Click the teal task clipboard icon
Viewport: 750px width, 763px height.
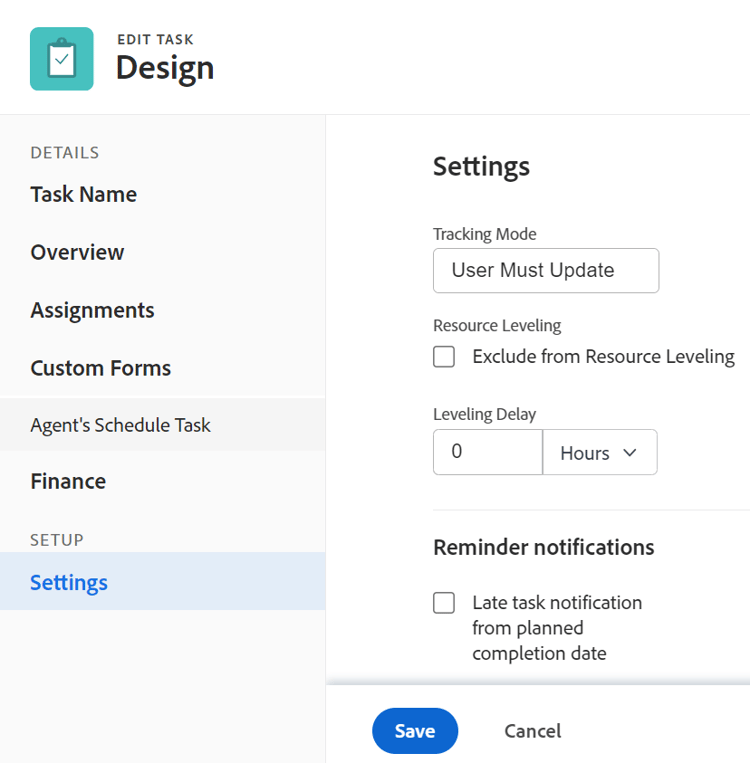click(62, 59)
